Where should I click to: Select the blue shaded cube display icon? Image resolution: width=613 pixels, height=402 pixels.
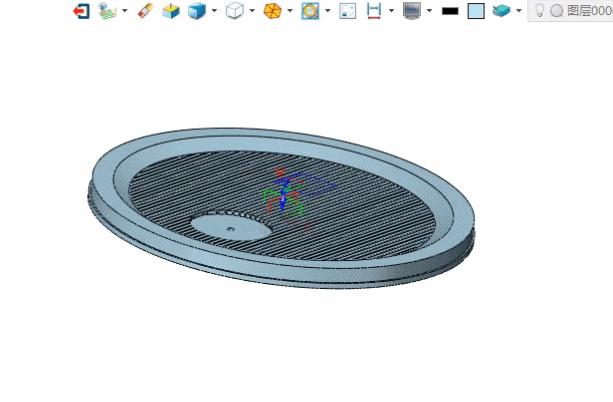[197, 11]
